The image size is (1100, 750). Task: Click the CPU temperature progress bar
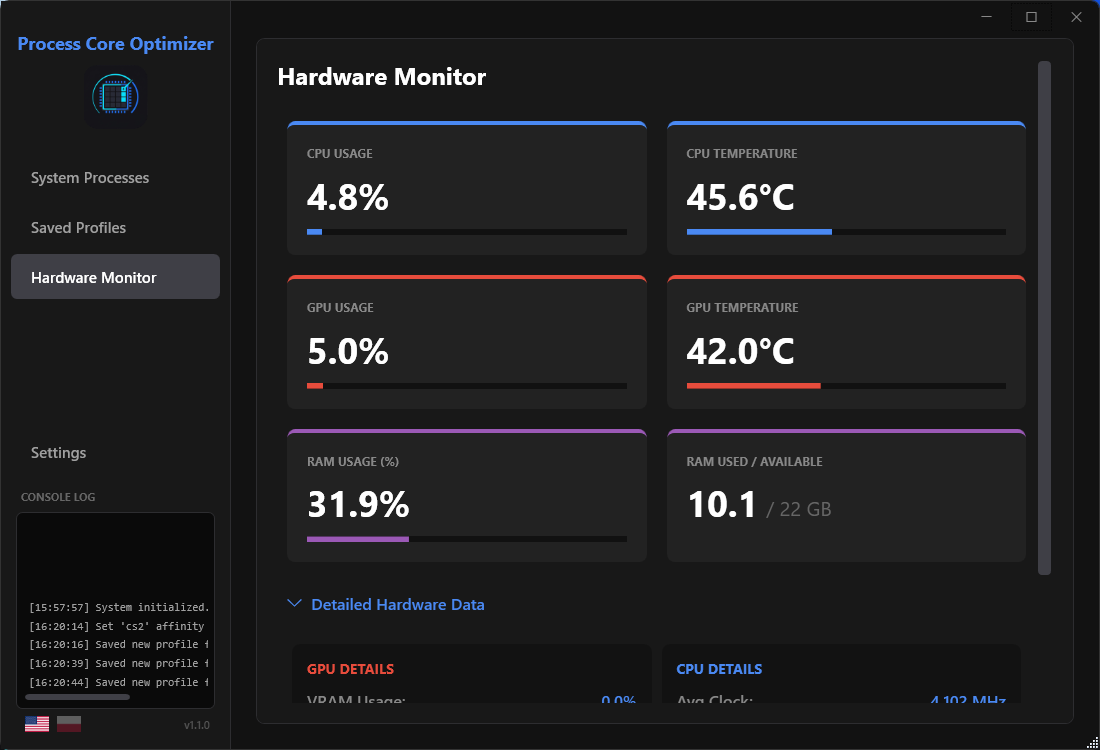846,232
